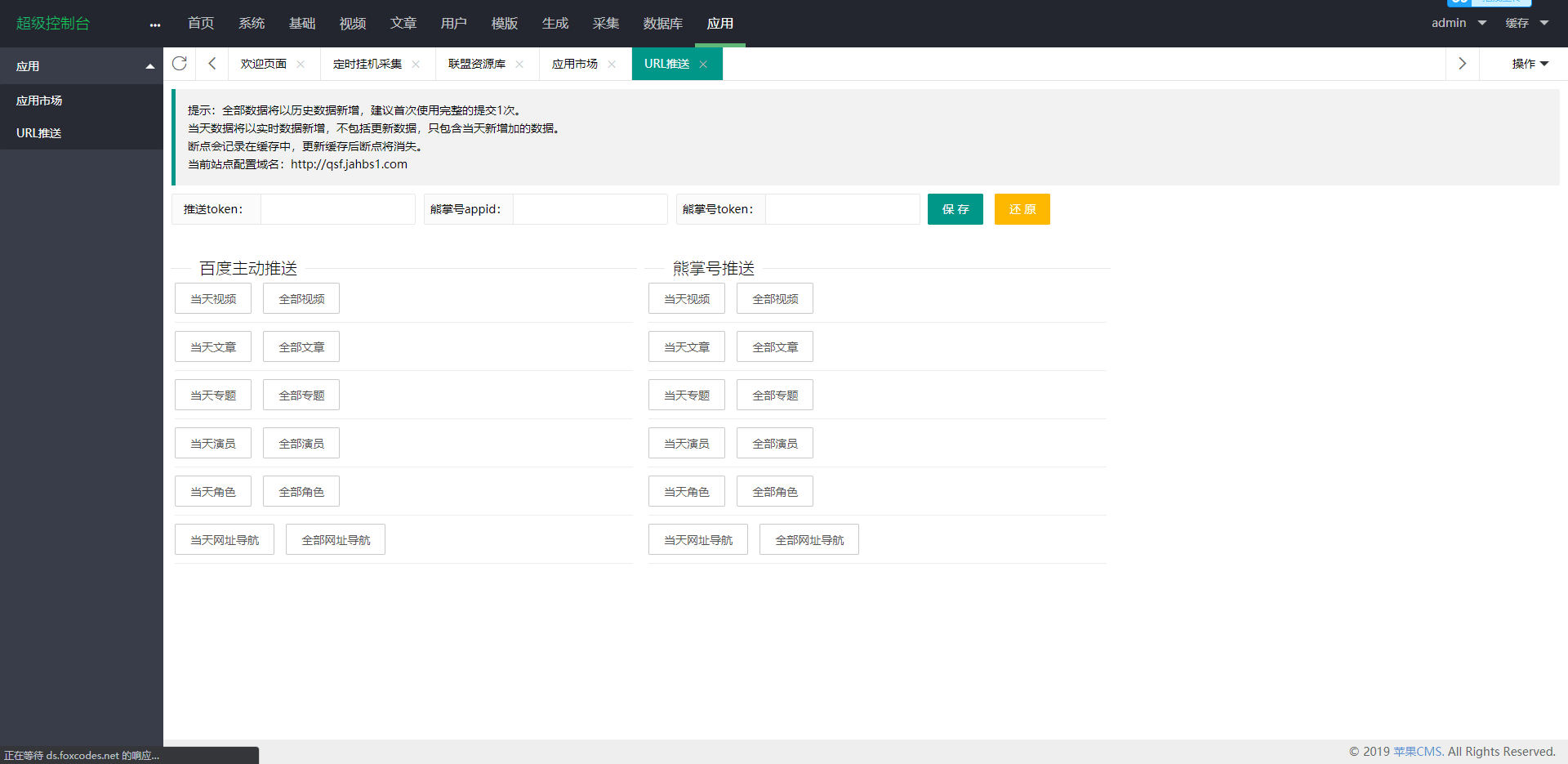This screenshot has width=1568, height=764.
Task: Click 全部网址导航 under 百度主动推送
Action: click(x=336, y=539)
